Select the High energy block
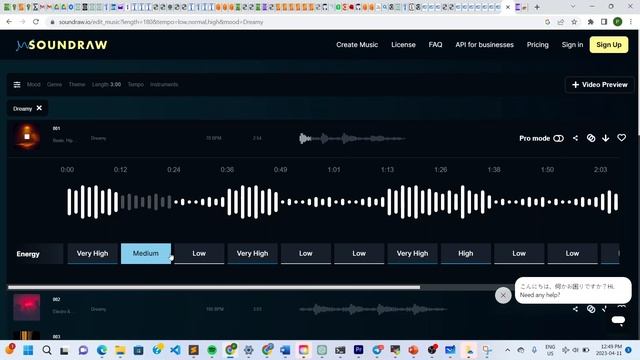 [465, 253]
